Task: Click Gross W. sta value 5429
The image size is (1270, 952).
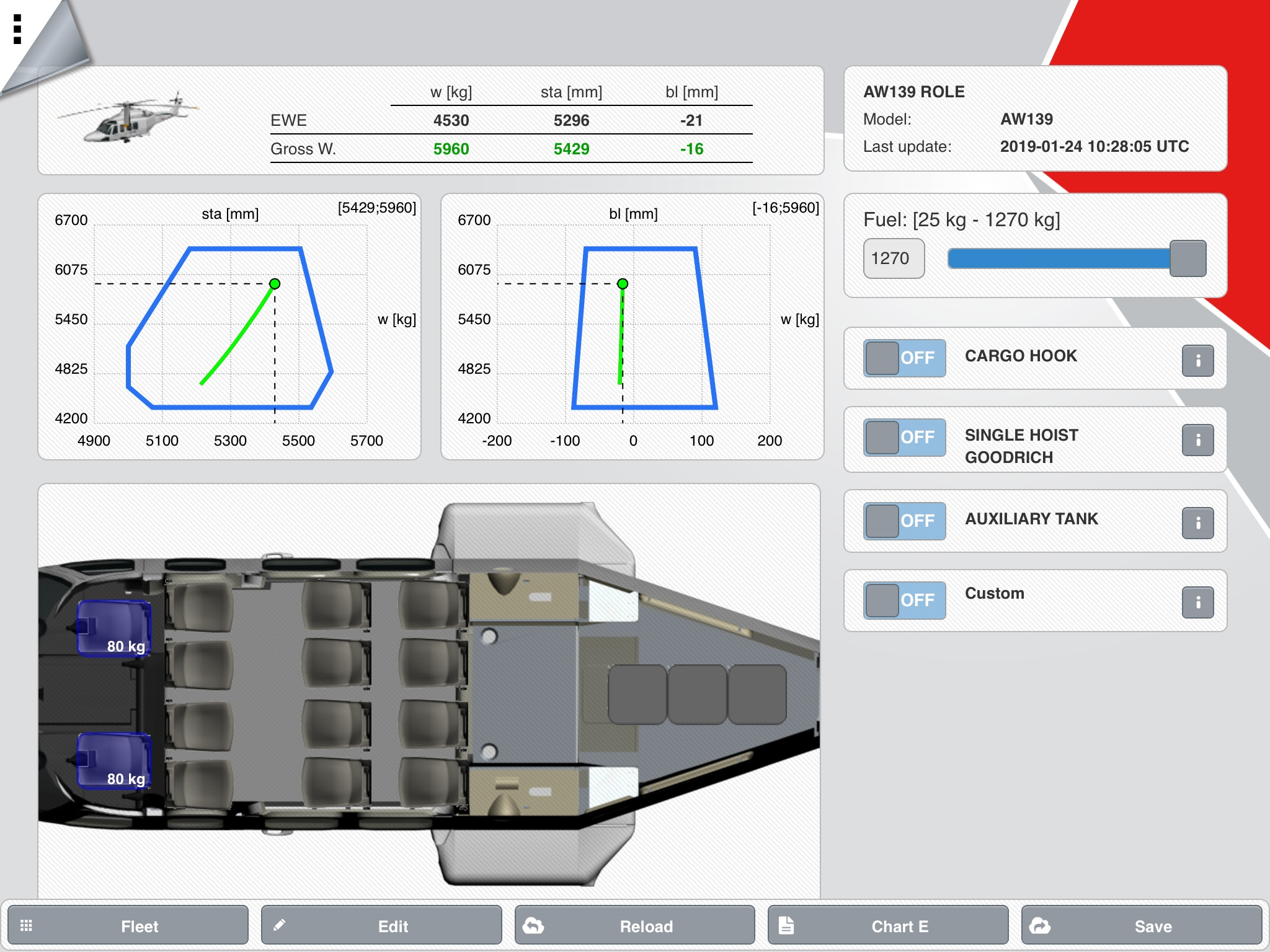Action: [x=571, y=149]
